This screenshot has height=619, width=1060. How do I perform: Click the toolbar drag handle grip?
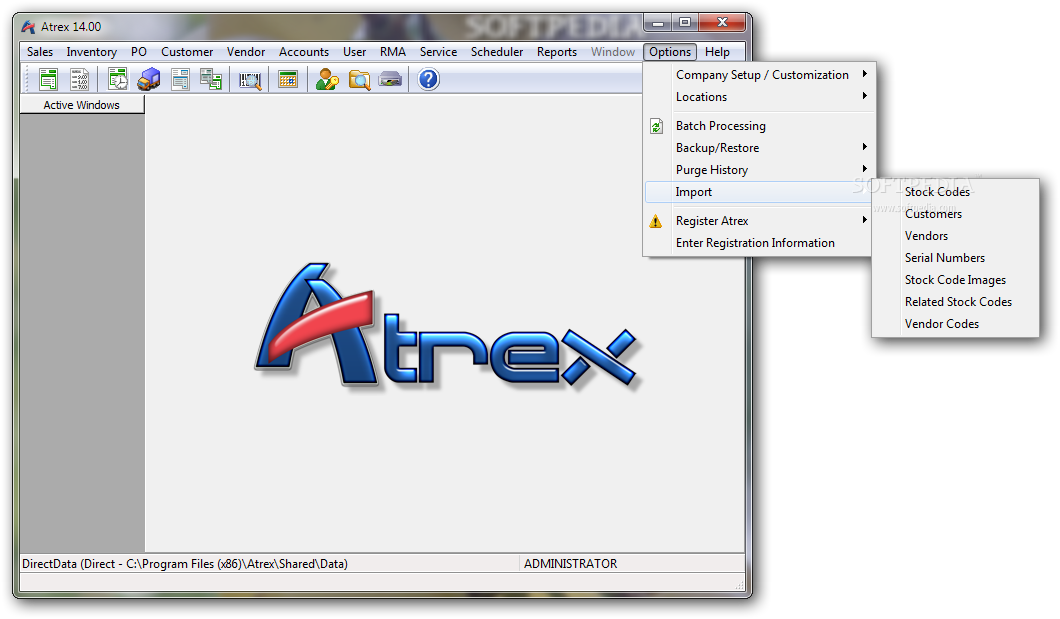coord(28,80)
